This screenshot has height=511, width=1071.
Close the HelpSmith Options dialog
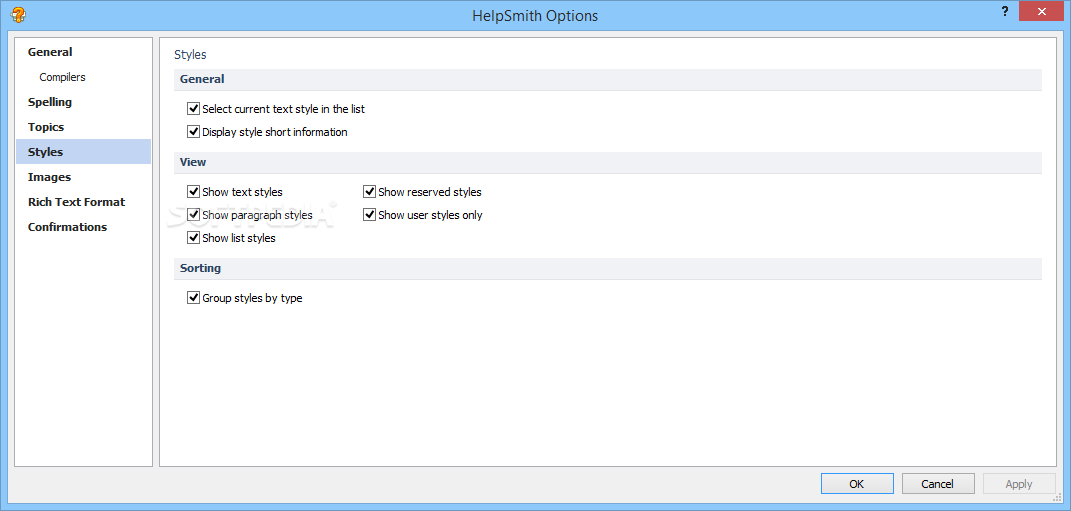click(1041, 12)
